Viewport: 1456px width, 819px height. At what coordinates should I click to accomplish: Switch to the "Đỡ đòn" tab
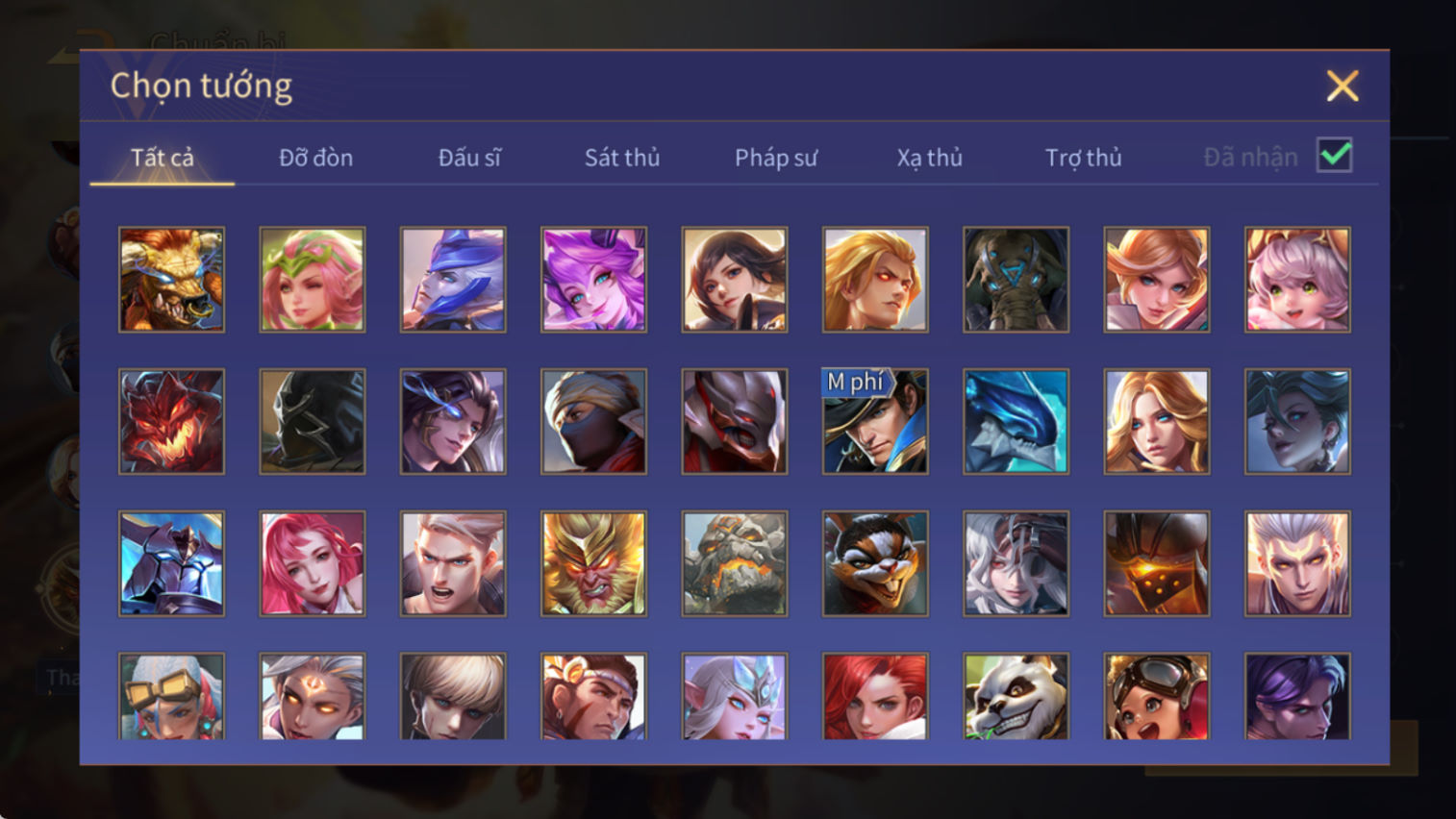tap(315, 158)
